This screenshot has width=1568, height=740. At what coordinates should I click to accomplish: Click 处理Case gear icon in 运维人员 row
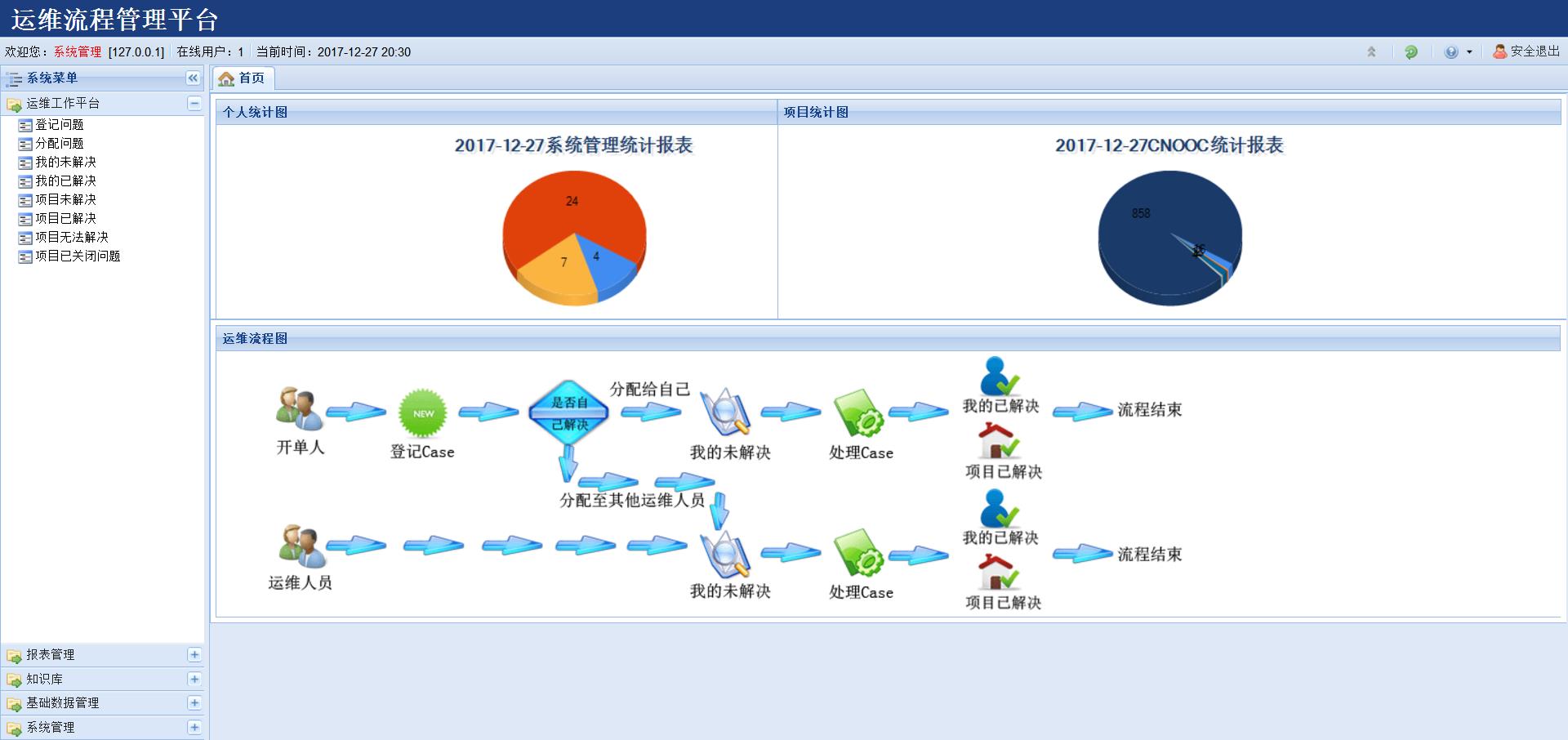pos(858,553)
